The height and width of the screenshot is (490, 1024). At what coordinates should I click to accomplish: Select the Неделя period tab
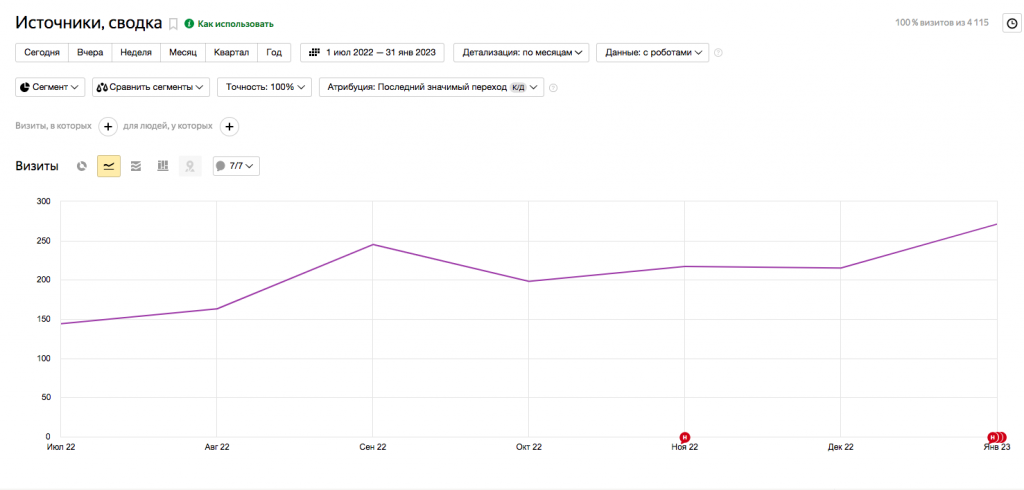click(x=136, y=53)
